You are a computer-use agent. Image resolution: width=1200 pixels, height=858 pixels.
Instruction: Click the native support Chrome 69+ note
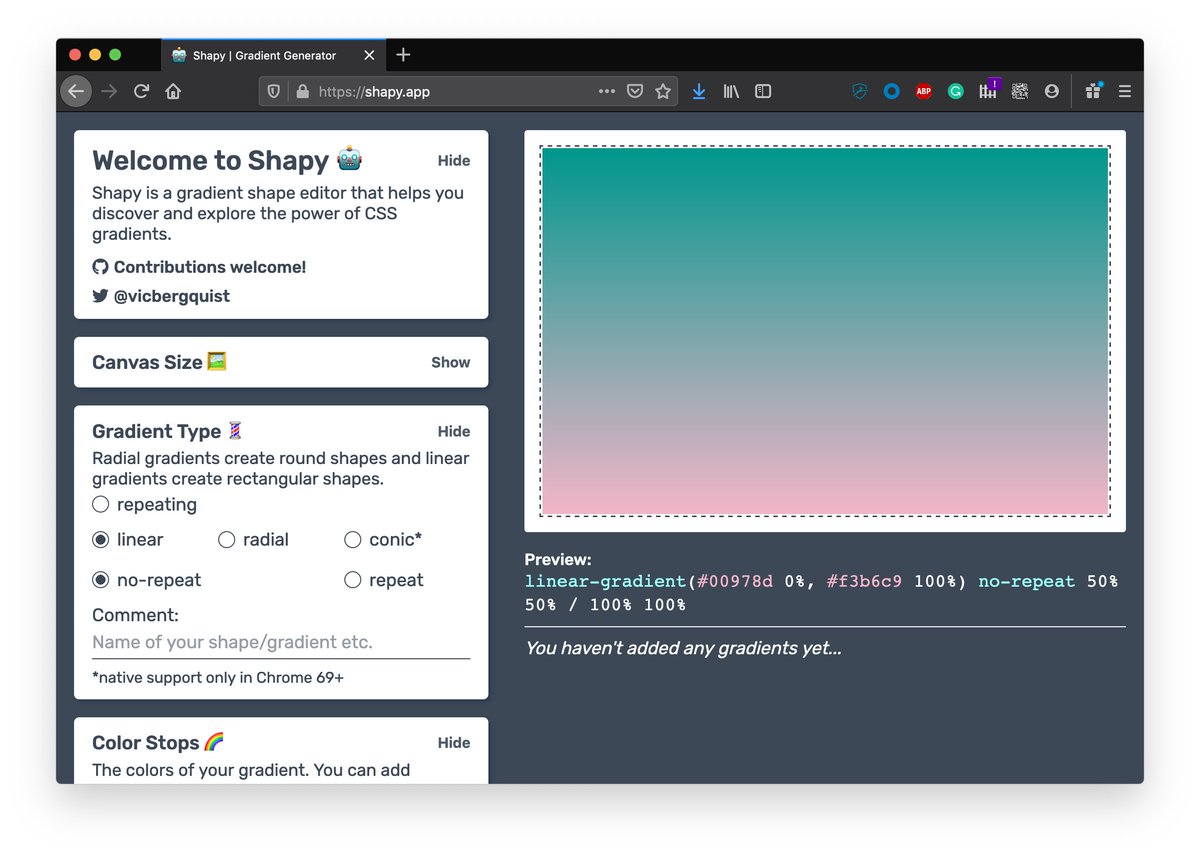pos(218,678)
